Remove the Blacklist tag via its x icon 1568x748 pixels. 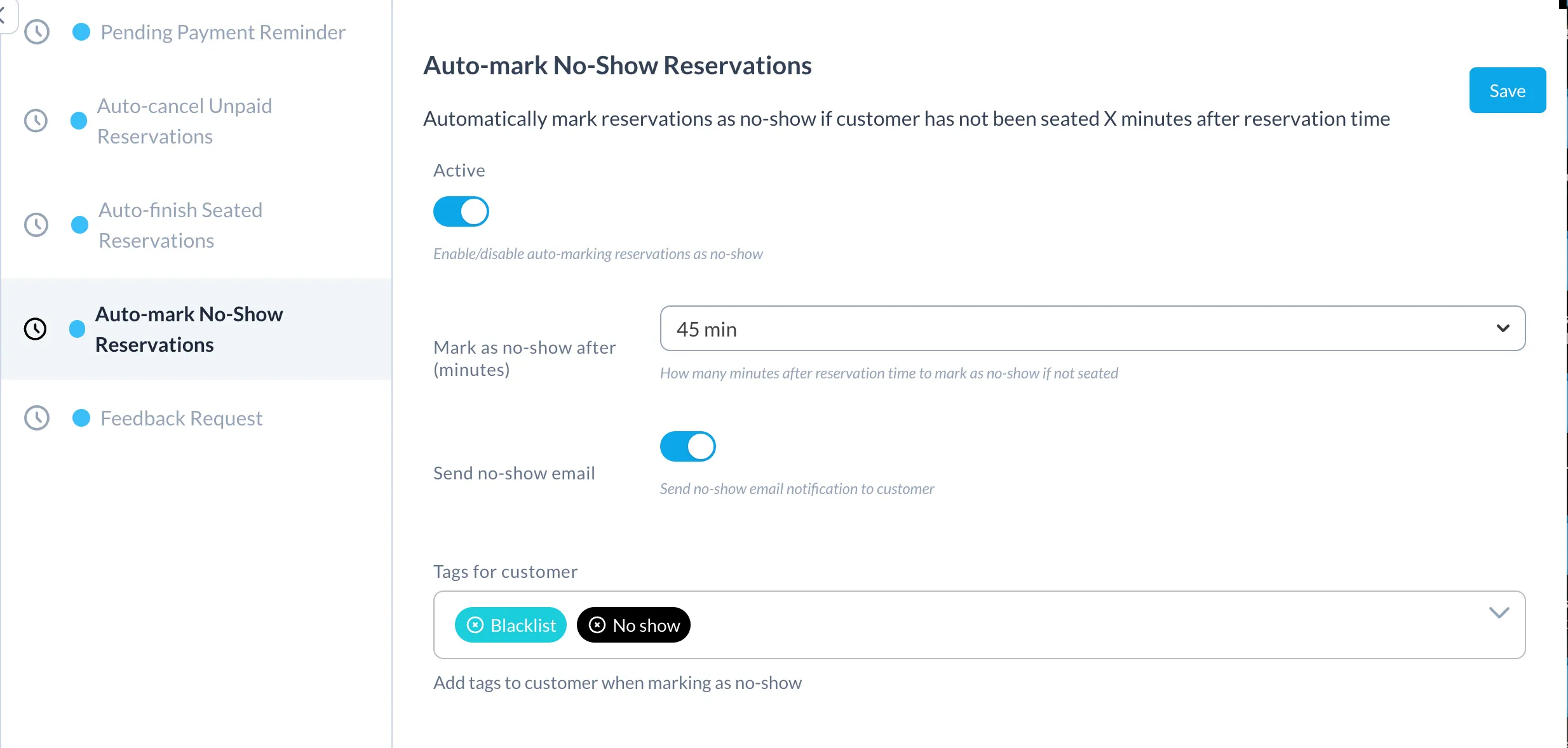(x=475, y=625)
